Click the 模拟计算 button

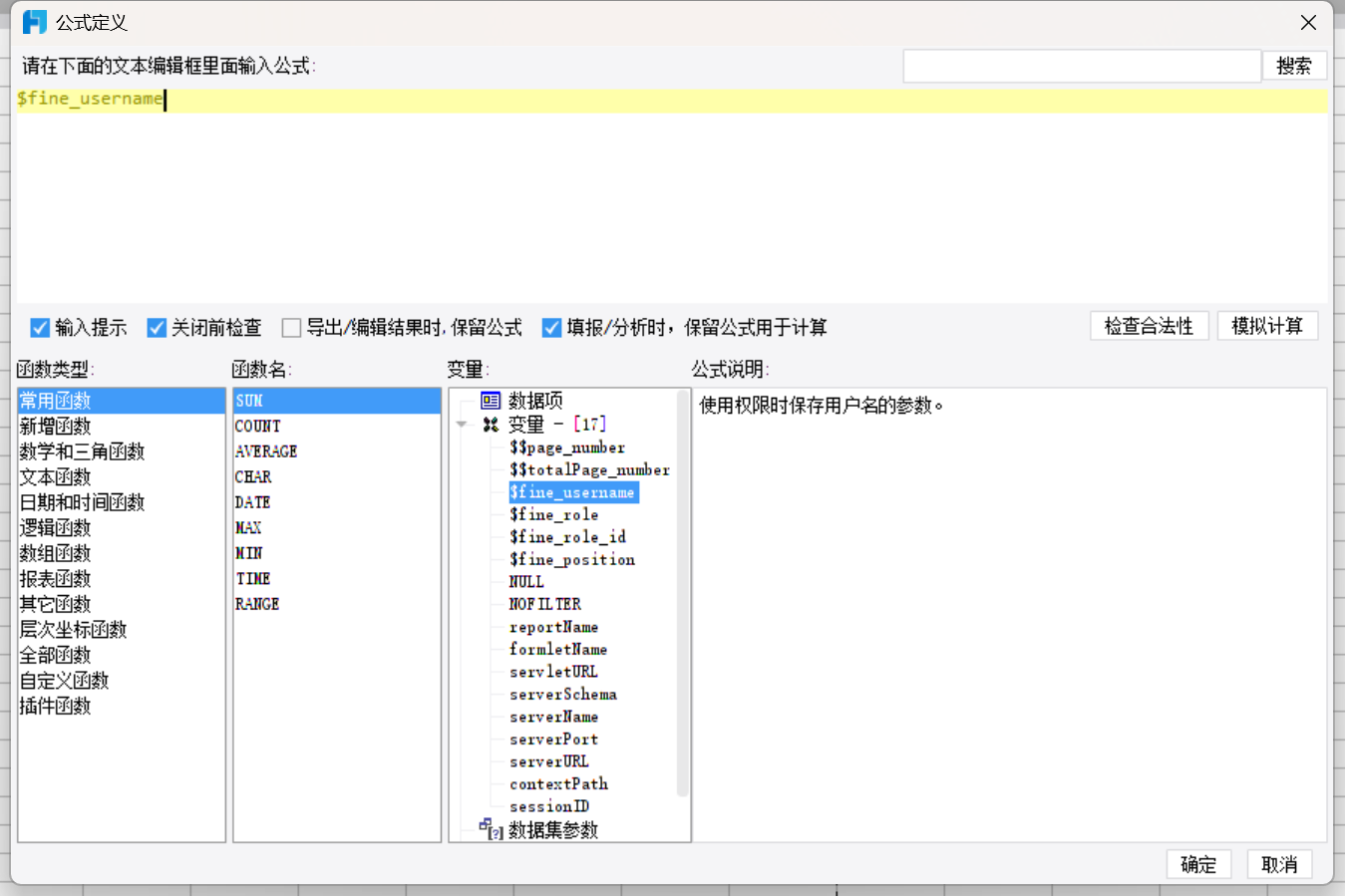1267,326
